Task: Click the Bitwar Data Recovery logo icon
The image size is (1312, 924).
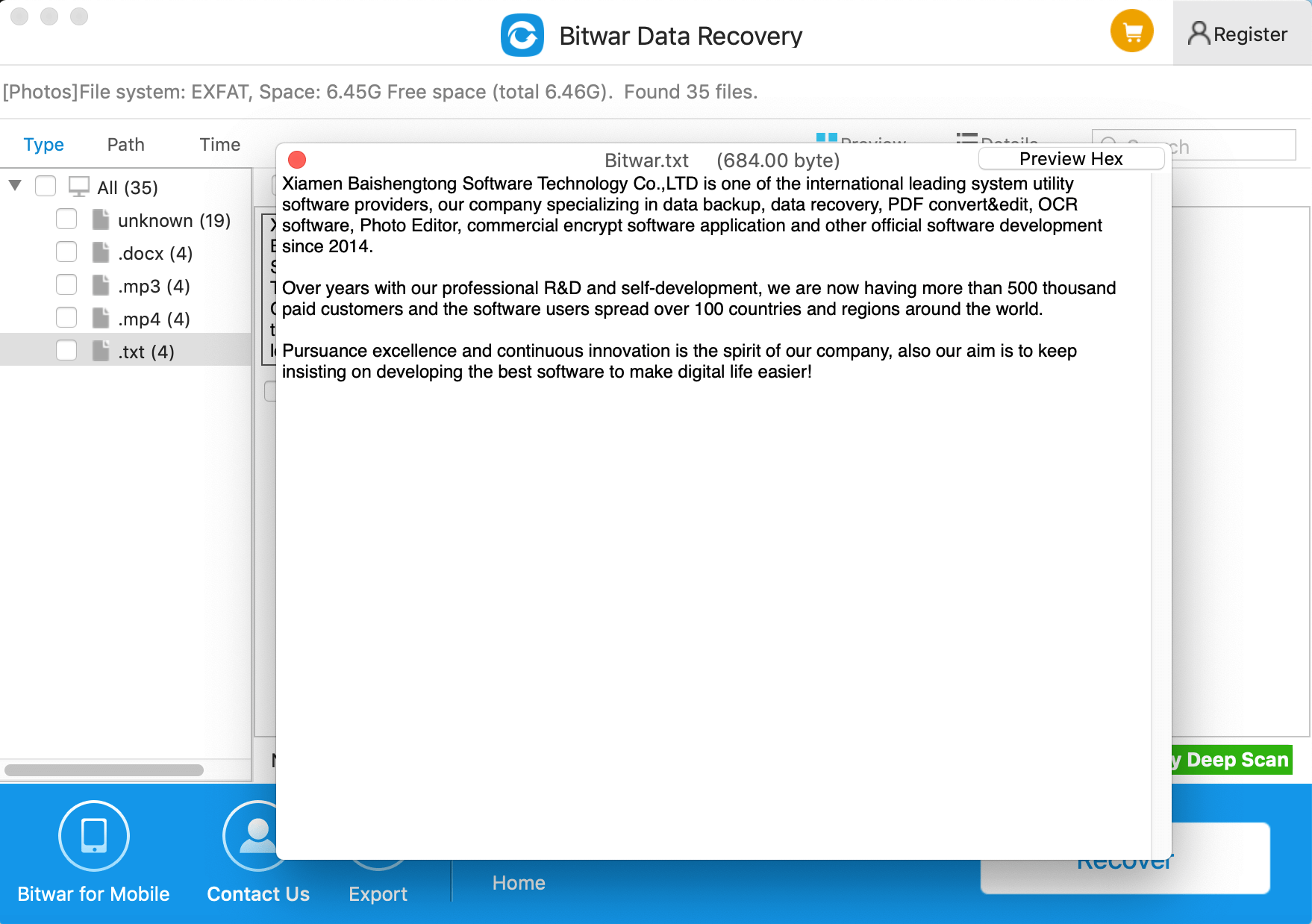Action: [x=522, y=35]
